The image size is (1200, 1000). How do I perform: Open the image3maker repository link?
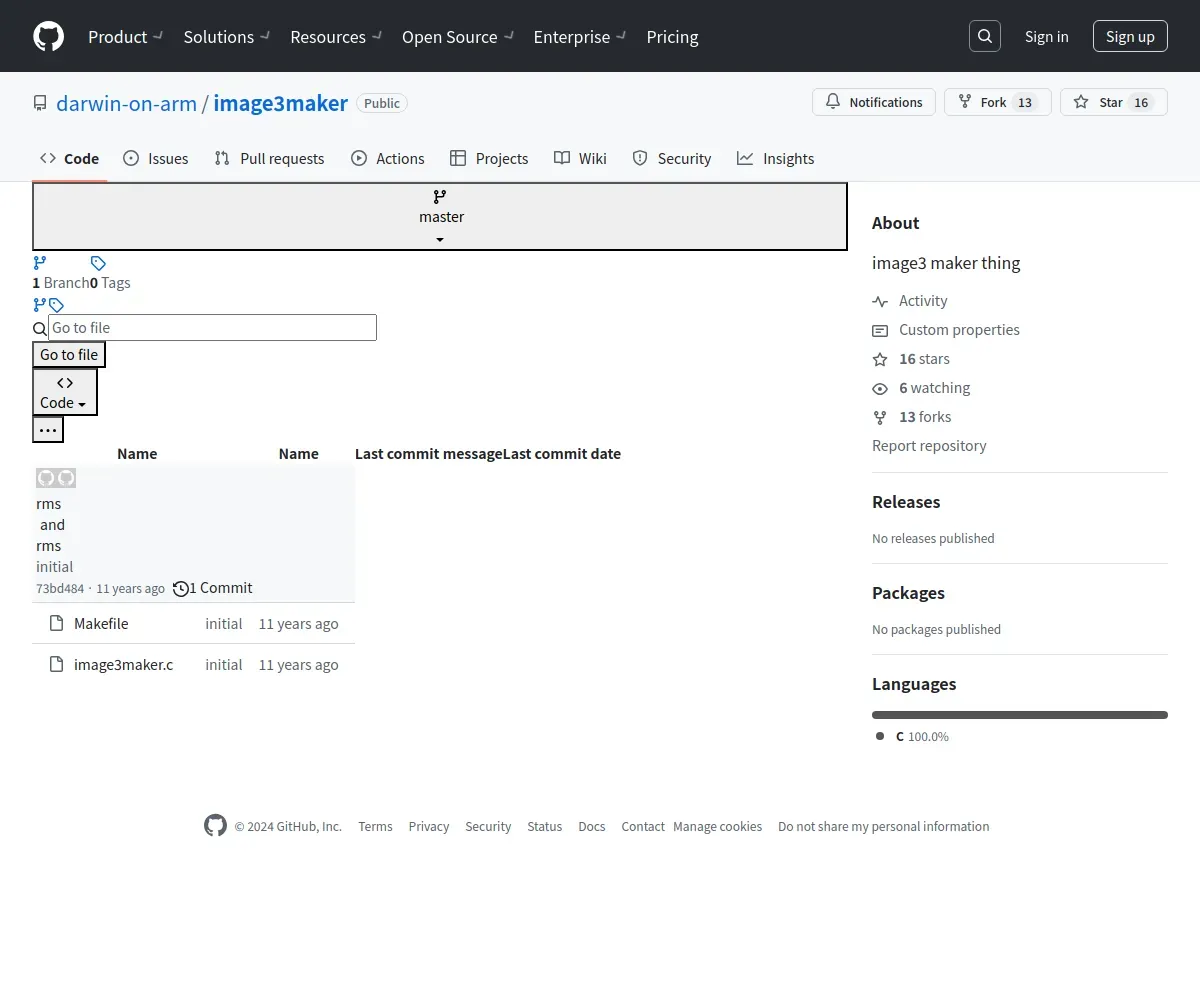point(280,103)
